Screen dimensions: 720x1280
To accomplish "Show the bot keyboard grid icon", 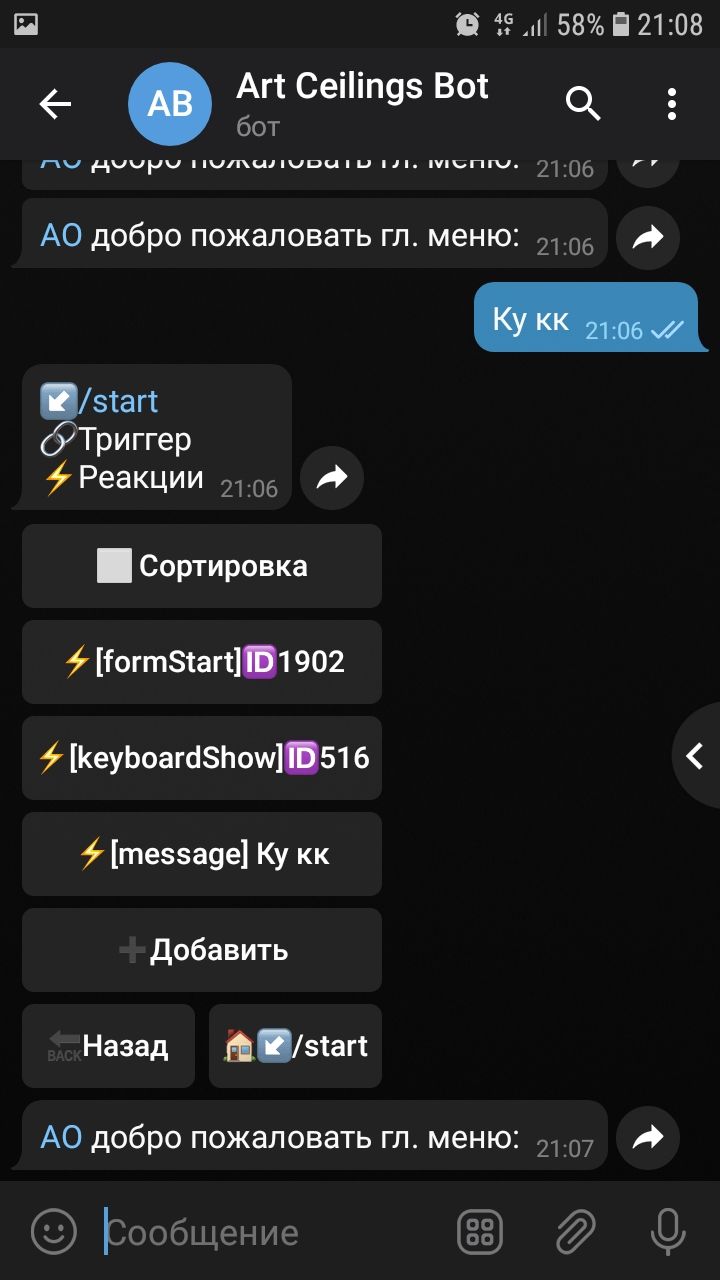I will pyautogui.click(x=480, y=1232).
